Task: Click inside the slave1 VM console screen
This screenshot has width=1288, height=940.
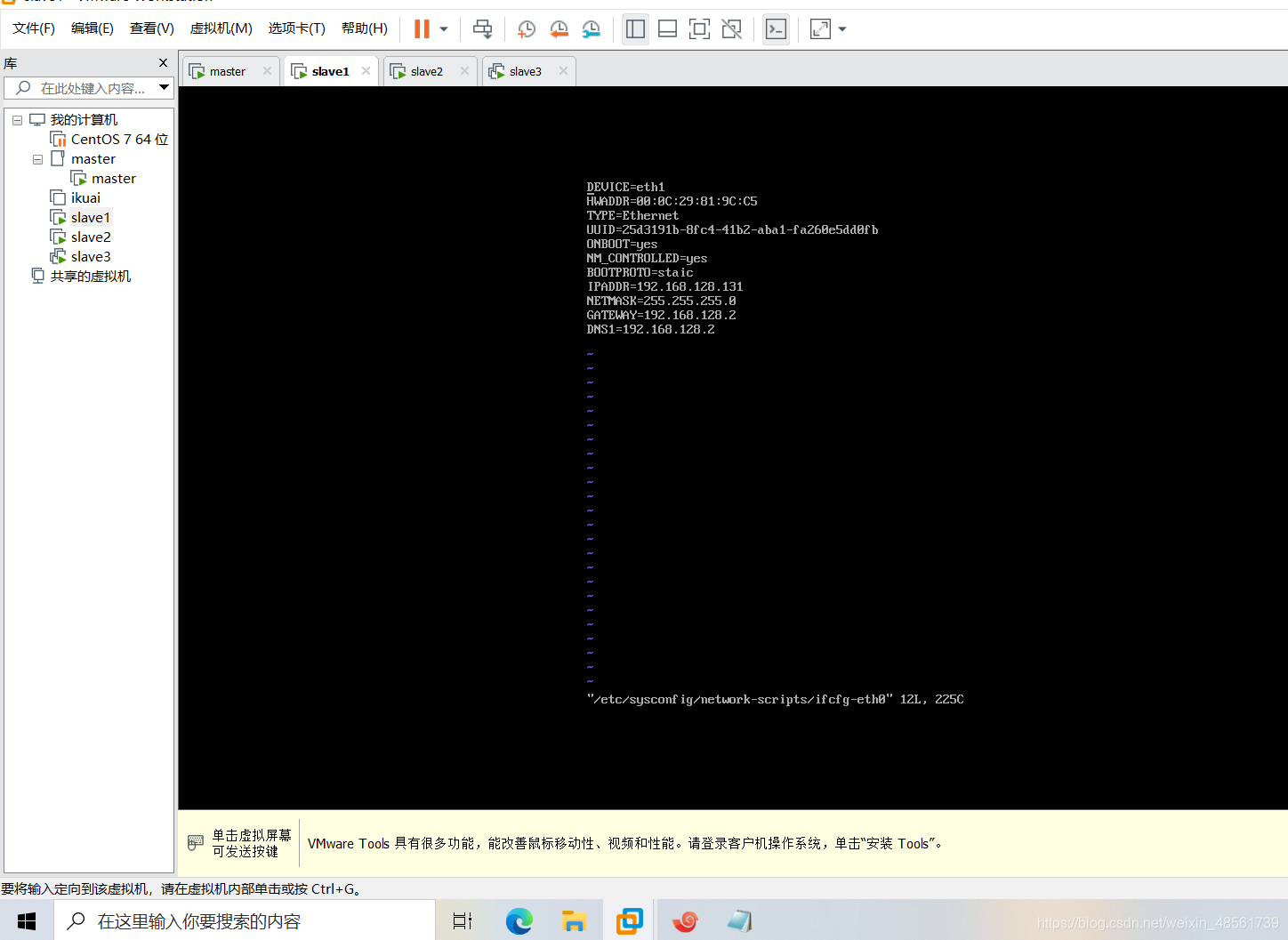Action: tap(733, 447)
